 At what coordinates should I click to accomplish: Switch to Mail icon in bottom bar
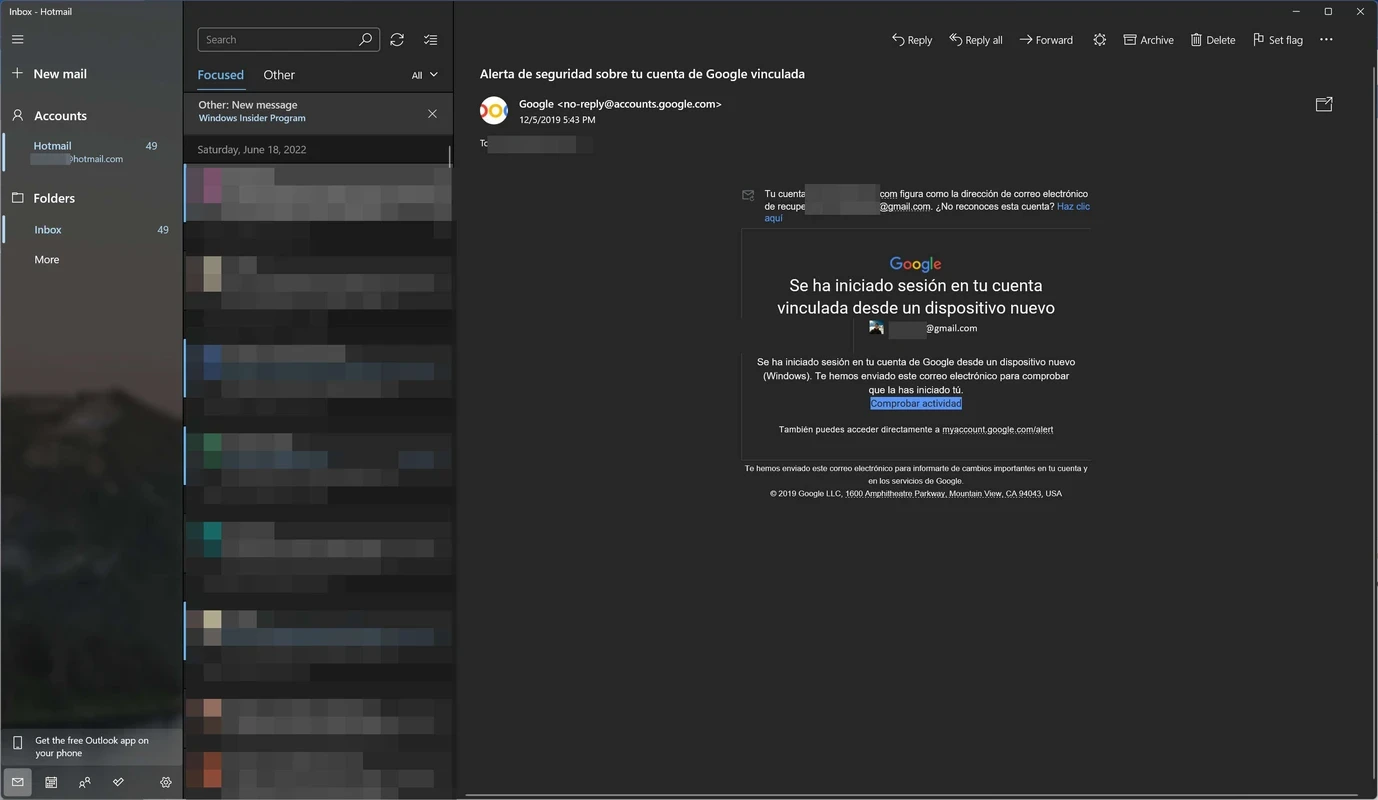tap(17, 782)
